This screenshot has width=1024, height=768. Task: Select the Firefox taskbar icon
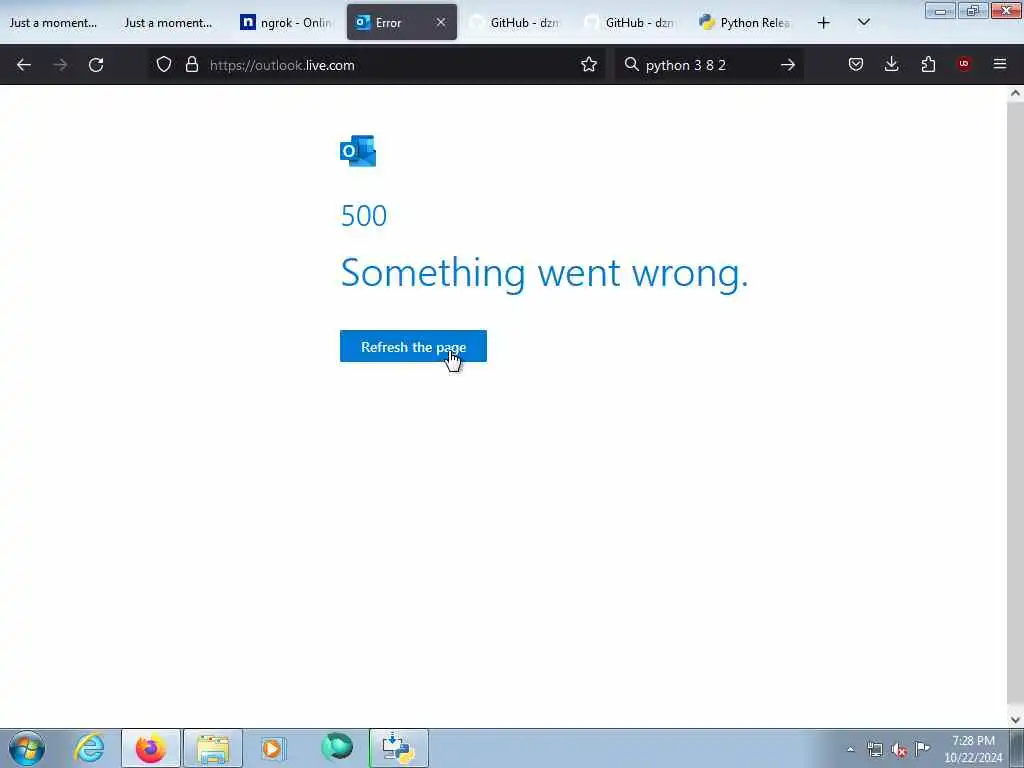pyautogui.click(x=151, y=748)
